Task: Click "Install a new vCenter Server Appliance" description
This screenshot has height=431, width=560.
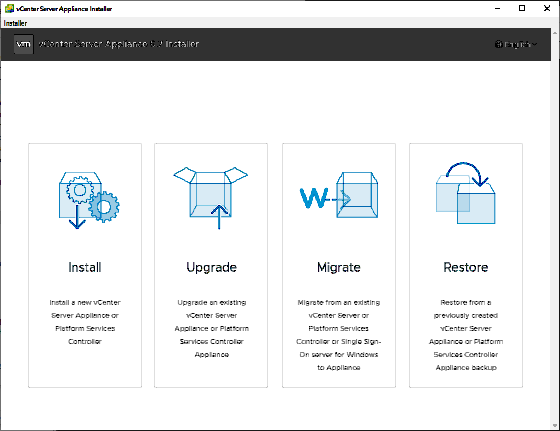Action: [x=85, y=322]
